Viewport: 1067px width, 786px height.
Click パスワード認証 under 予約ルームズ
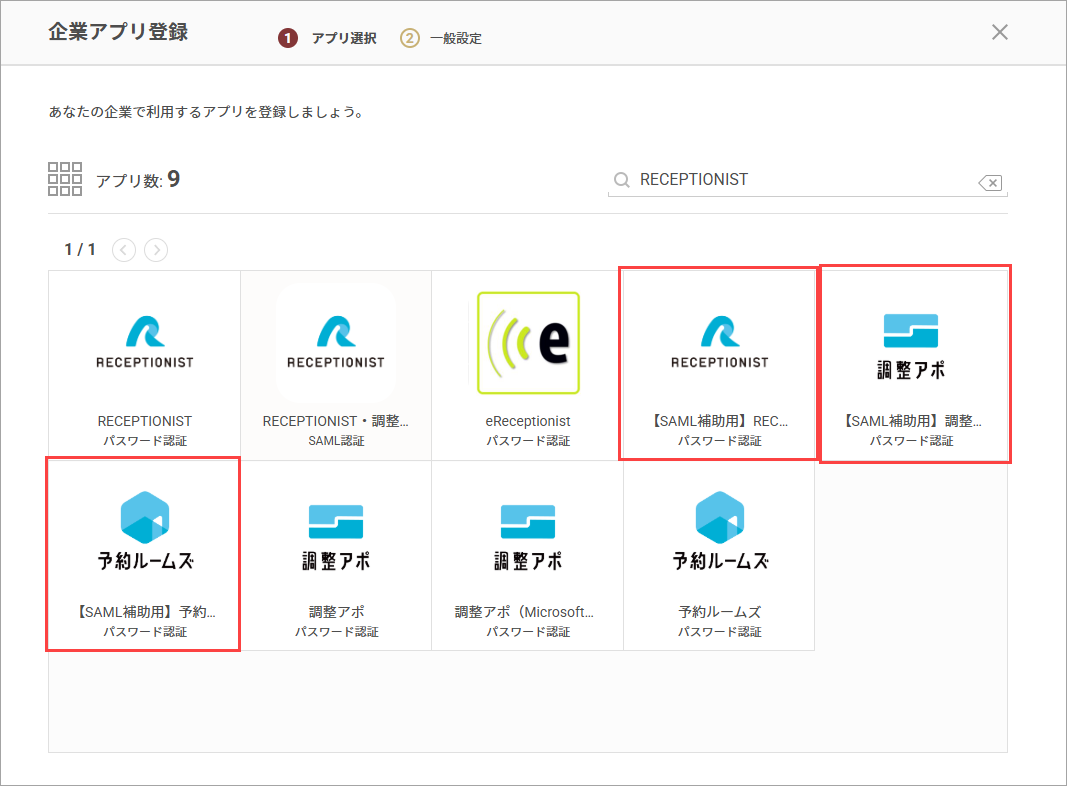(719, 632)
